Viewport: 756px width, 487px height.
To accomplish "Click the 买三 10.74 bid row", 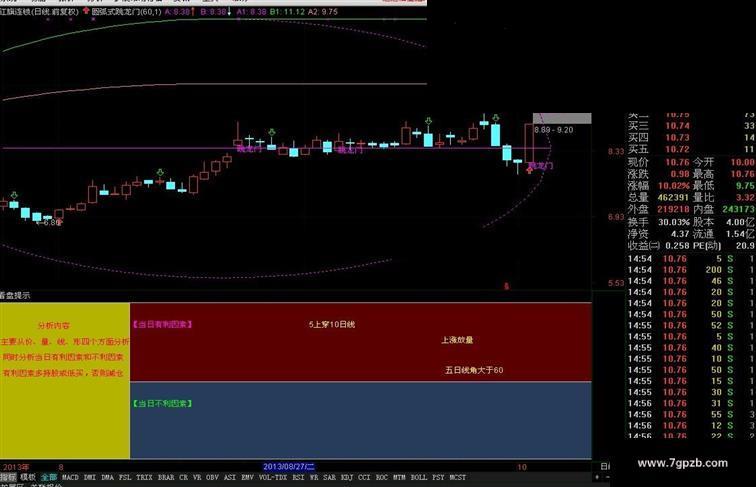I will (690, 126).
